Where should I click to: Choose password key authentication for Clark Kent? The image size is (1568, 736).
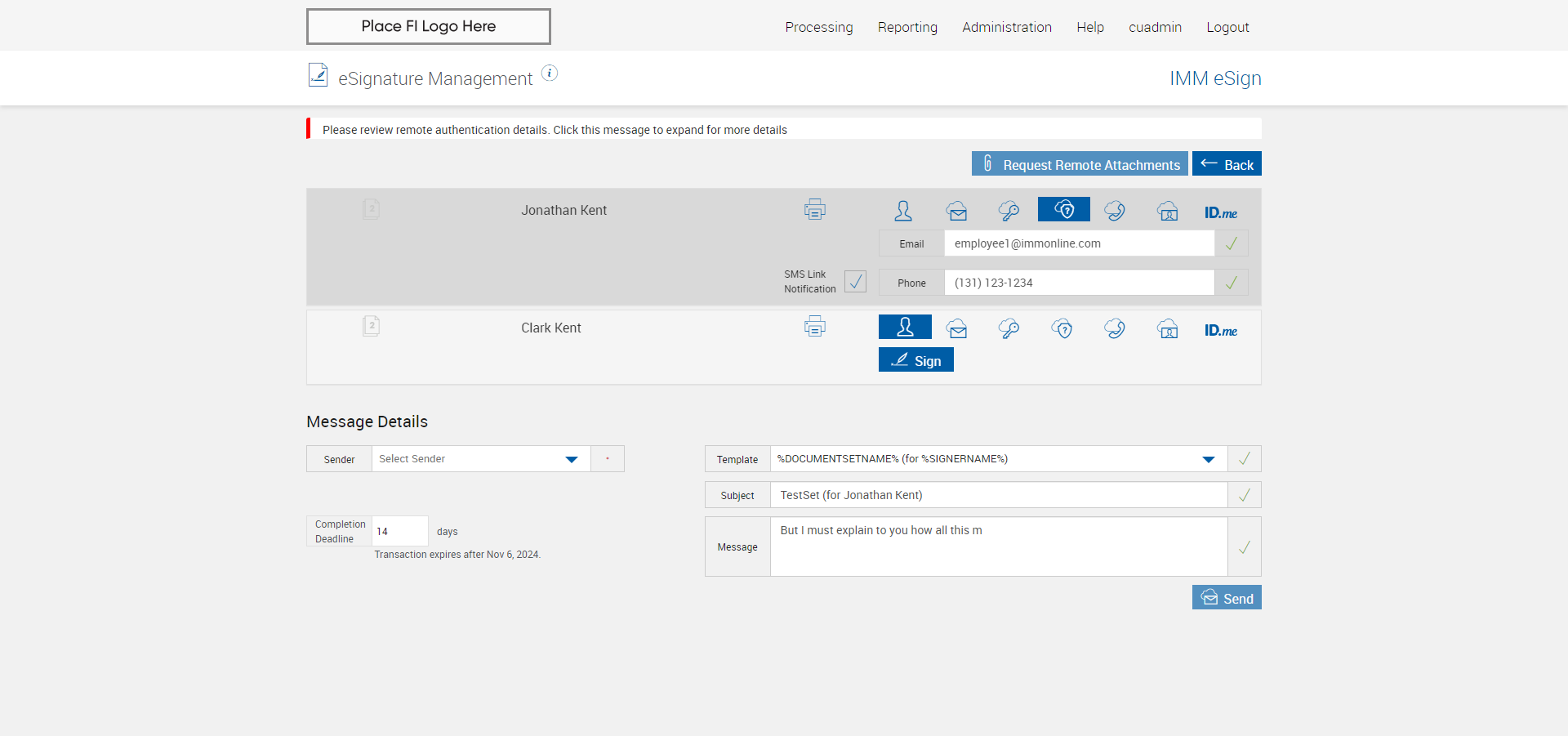tap(1009, 328)
